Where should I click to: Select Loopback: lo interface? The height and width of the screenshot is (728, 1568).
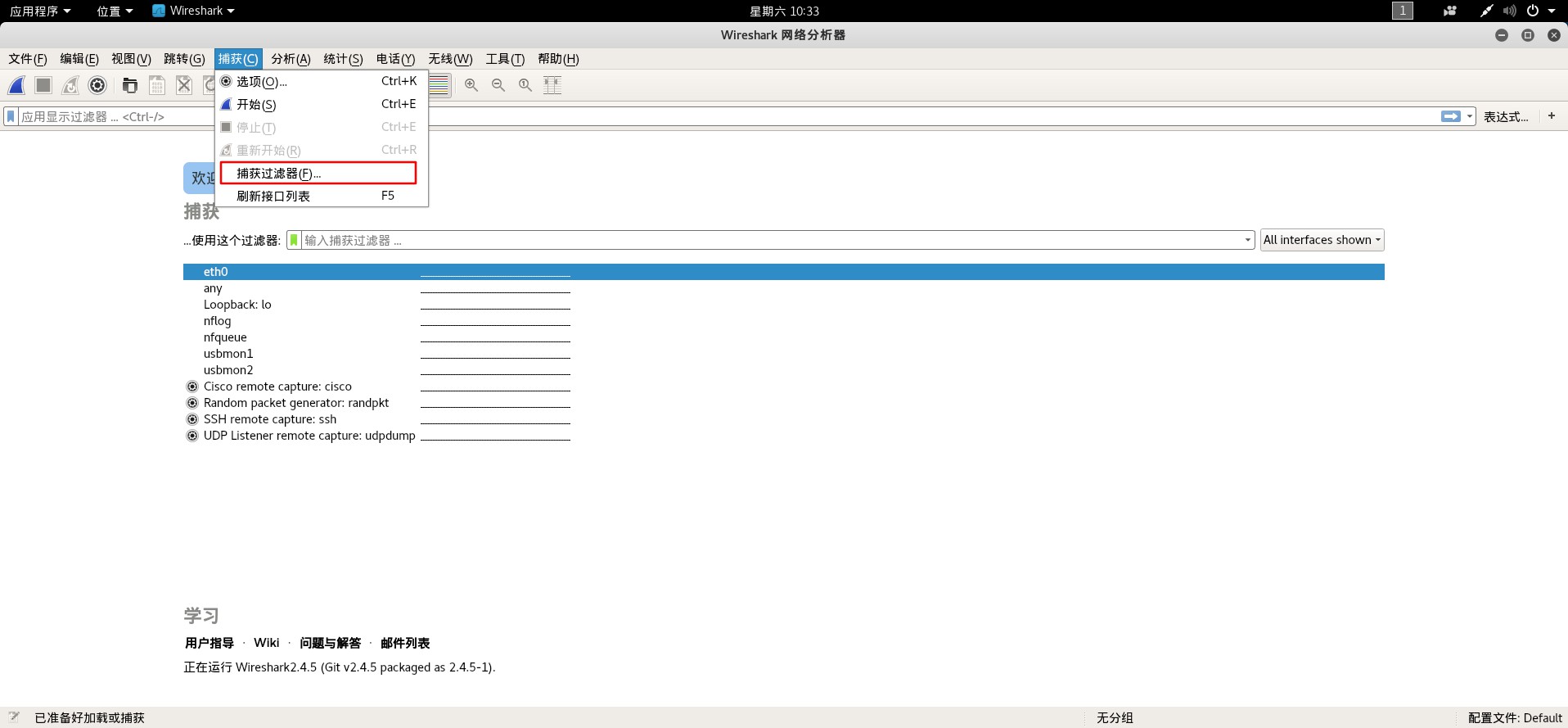pos(237,305)
